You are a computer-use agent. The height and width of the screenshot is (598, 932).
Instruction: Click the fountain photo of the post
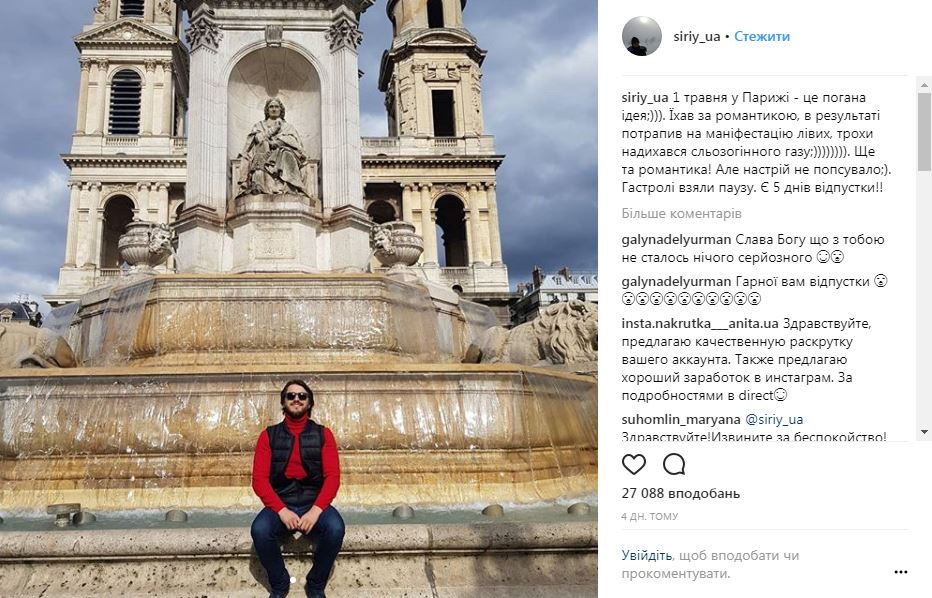click(x=298, y=299)
